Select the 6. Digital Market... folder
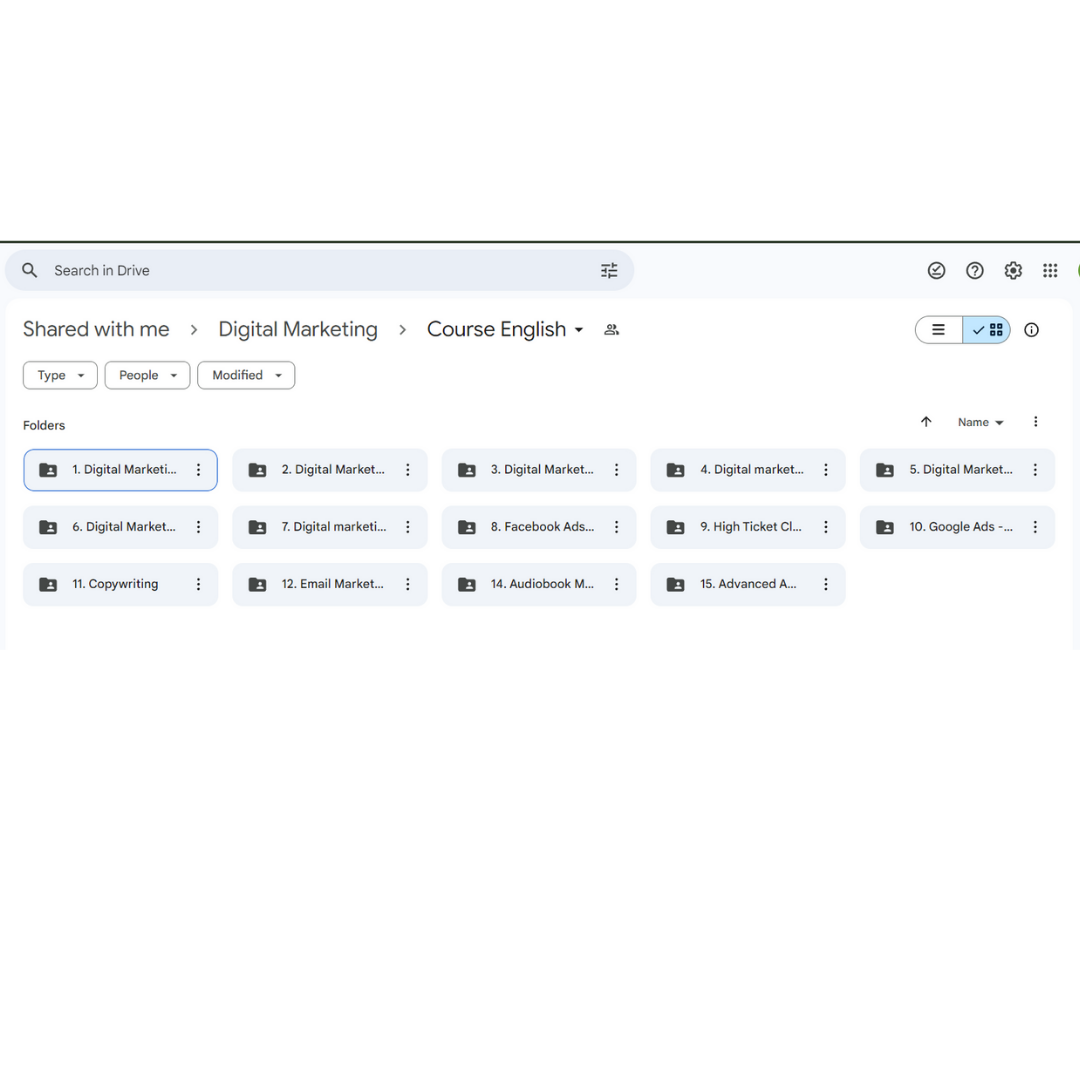 click(x=121, y=527)
